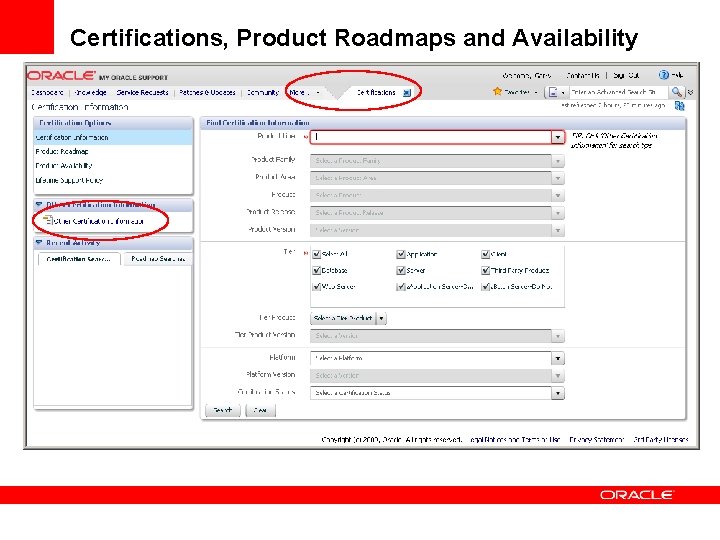Collapse the Other Certification Information section
720x540 pixels.
[x=39, y=204]
